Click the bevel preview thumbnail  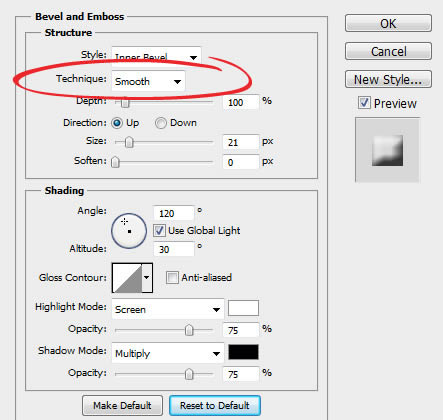(387, 150)
